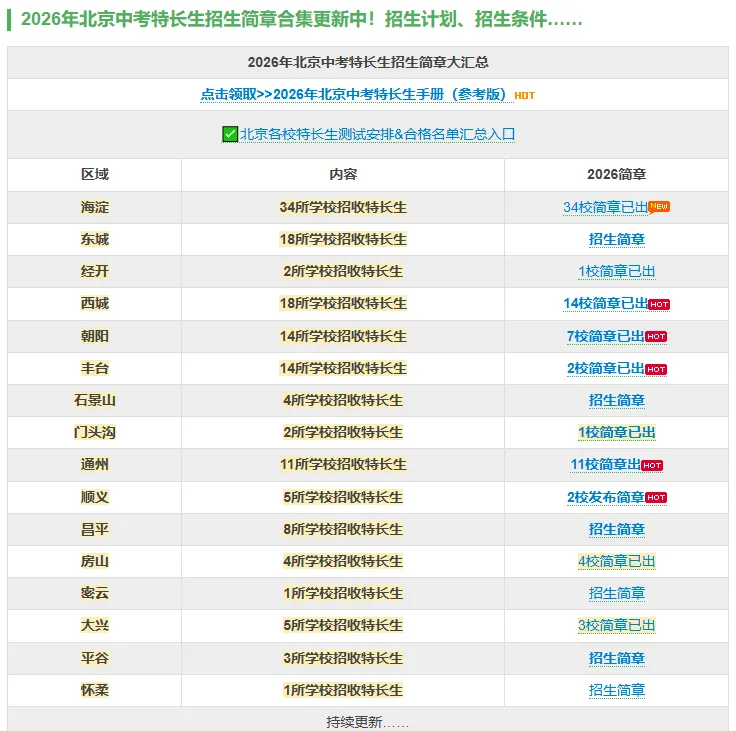Open 东城 row 招生简章 link

point(616,239)
